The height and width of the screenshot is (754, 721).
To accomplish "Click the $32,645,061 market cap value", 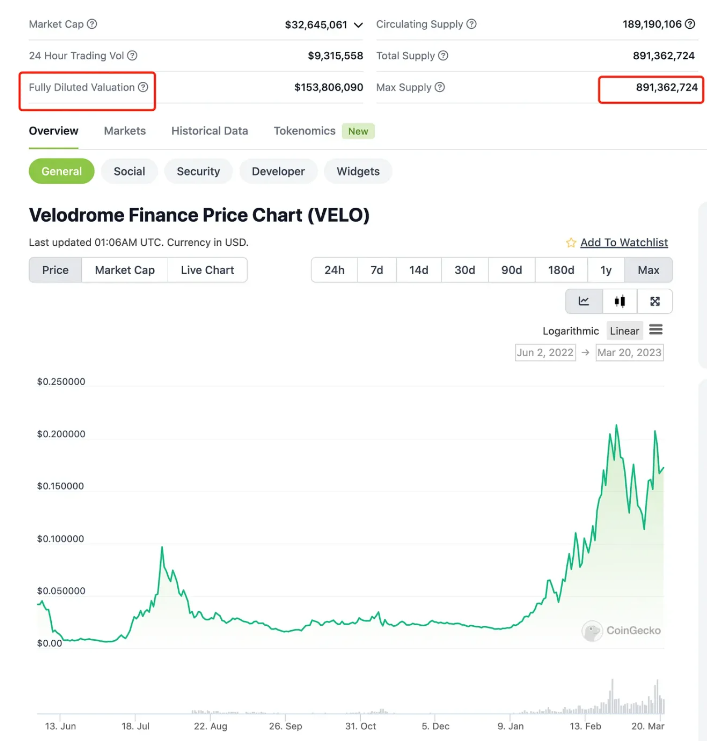I will [316, 25].
